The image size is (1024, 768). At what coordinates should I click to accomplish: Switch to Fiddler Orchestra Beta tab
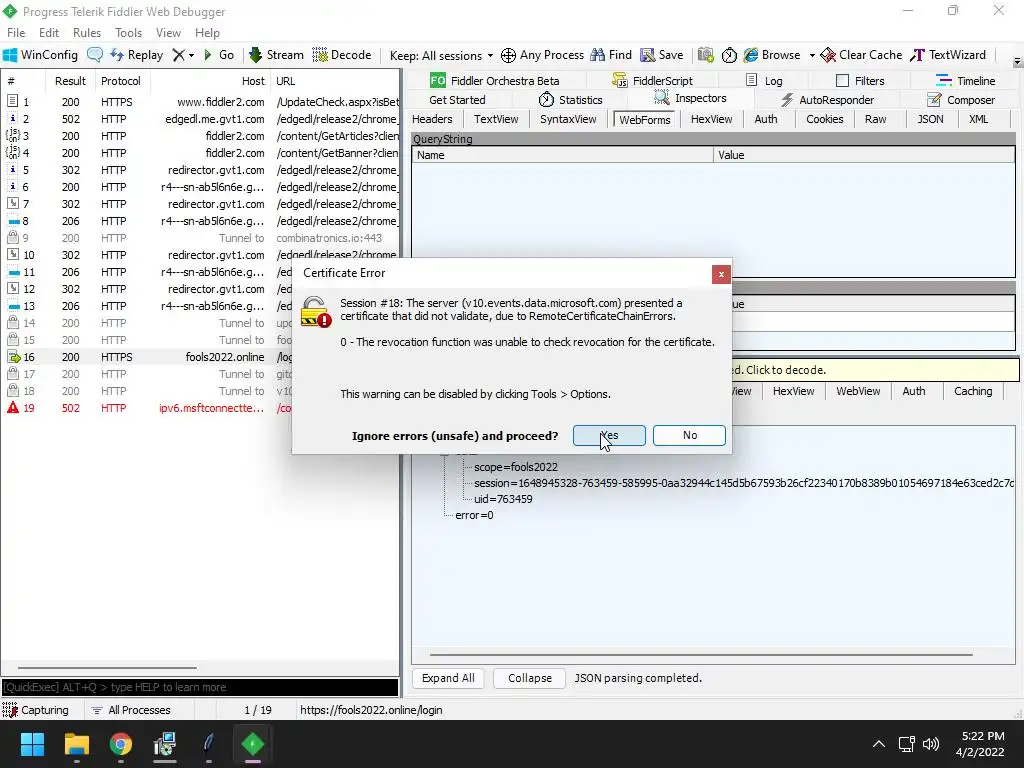(x=494, y=81)
